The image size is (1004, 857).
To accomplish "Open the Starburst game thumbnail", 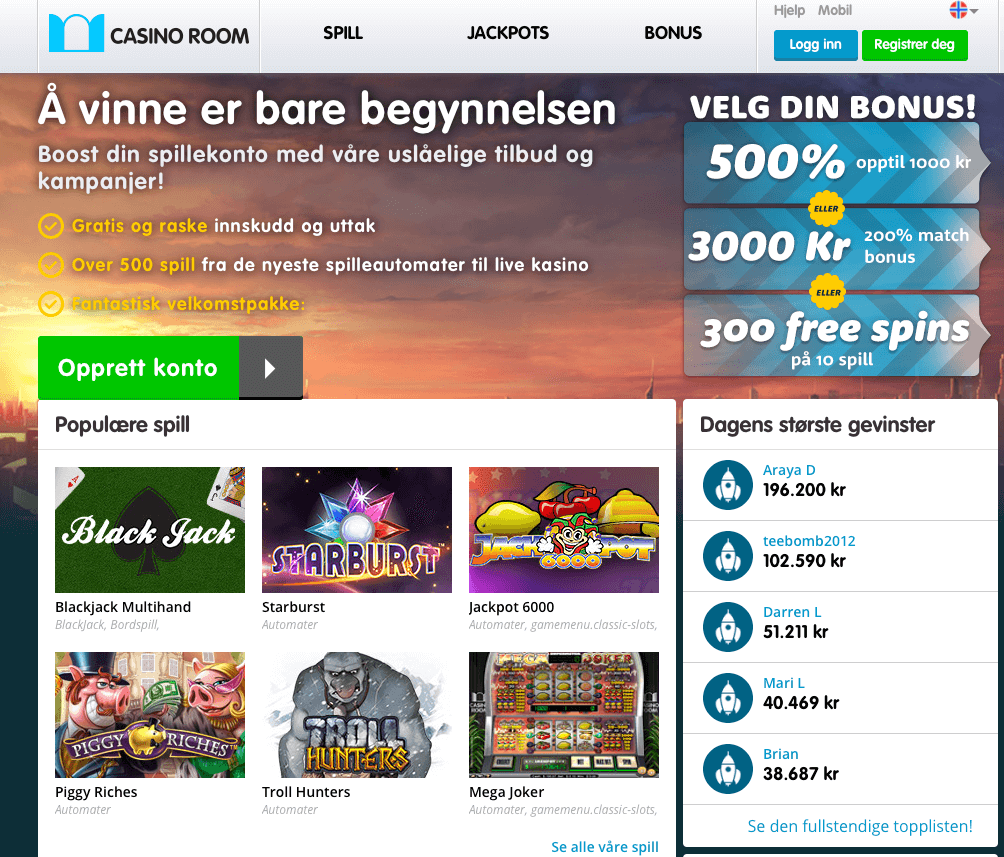I will click(x=357, y=530).
